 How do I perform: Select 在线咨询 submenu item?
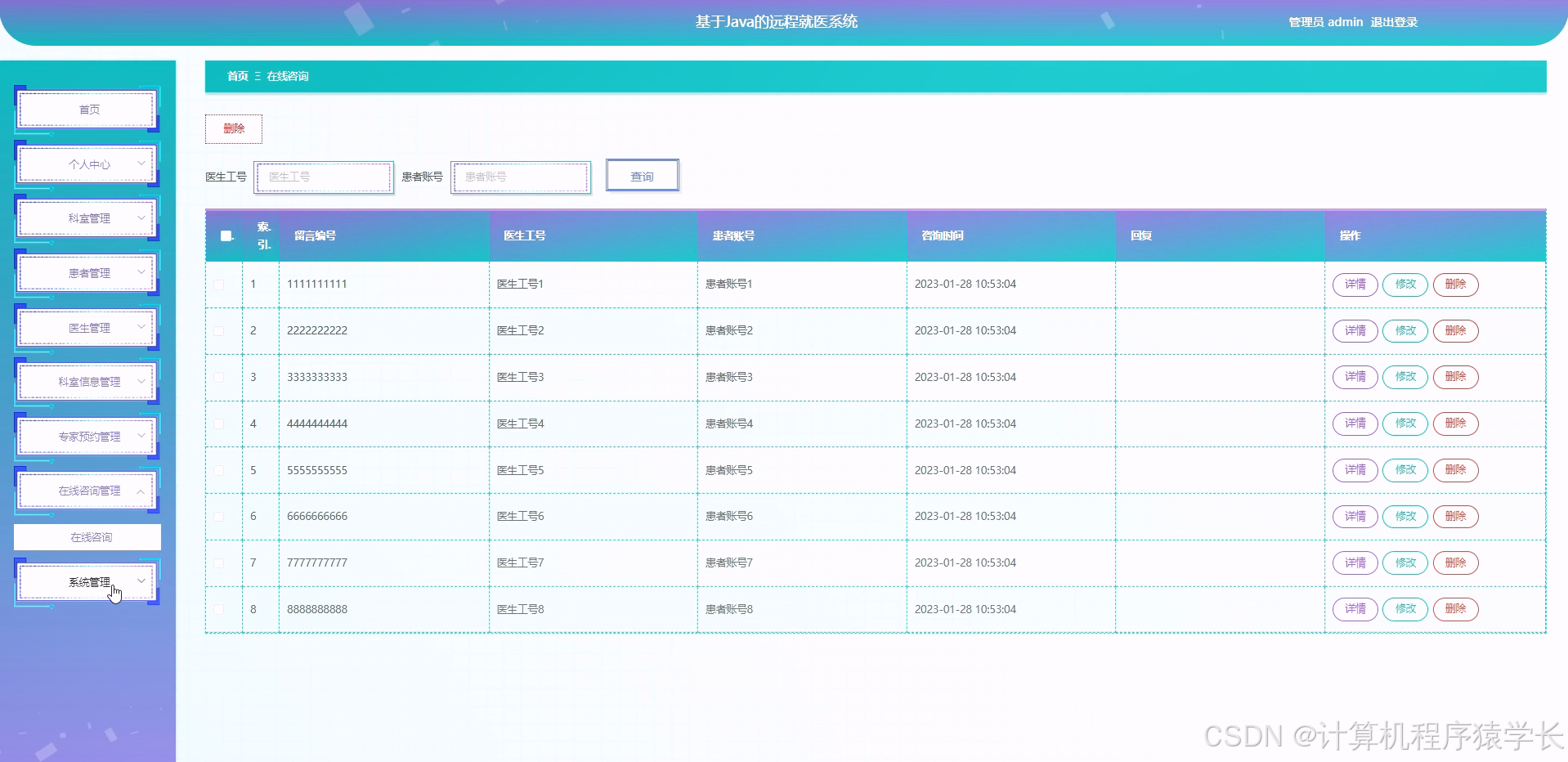point(87,537)
